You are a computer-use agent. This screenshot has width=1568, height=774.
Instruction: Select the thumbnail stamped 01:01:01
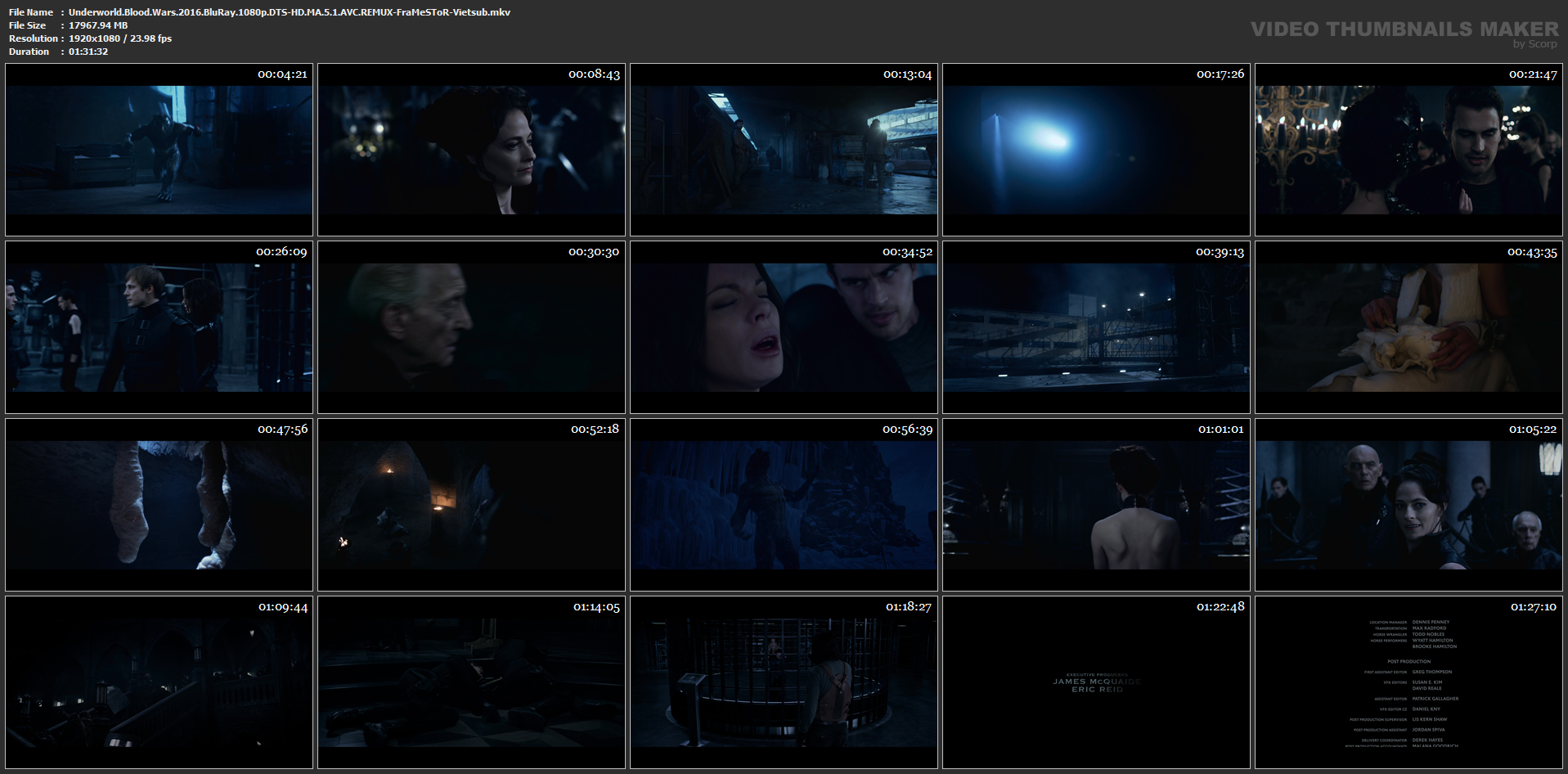click(1096, 505)
